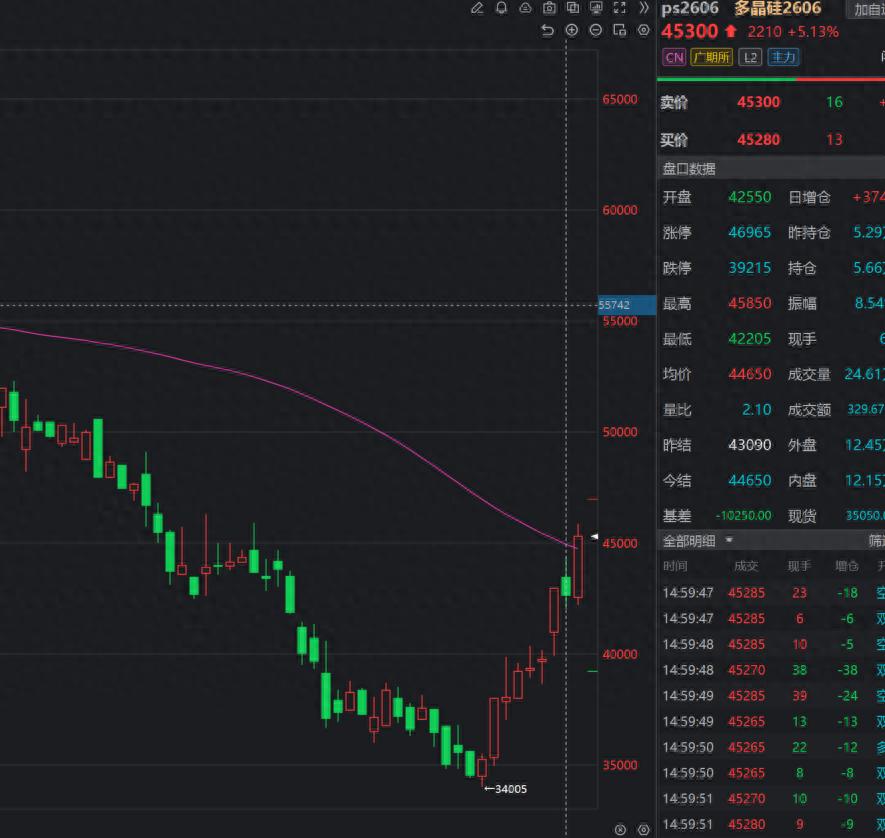
Task: Add ps2606 to watchlist via 加自选
Action: tap(868, 10)
